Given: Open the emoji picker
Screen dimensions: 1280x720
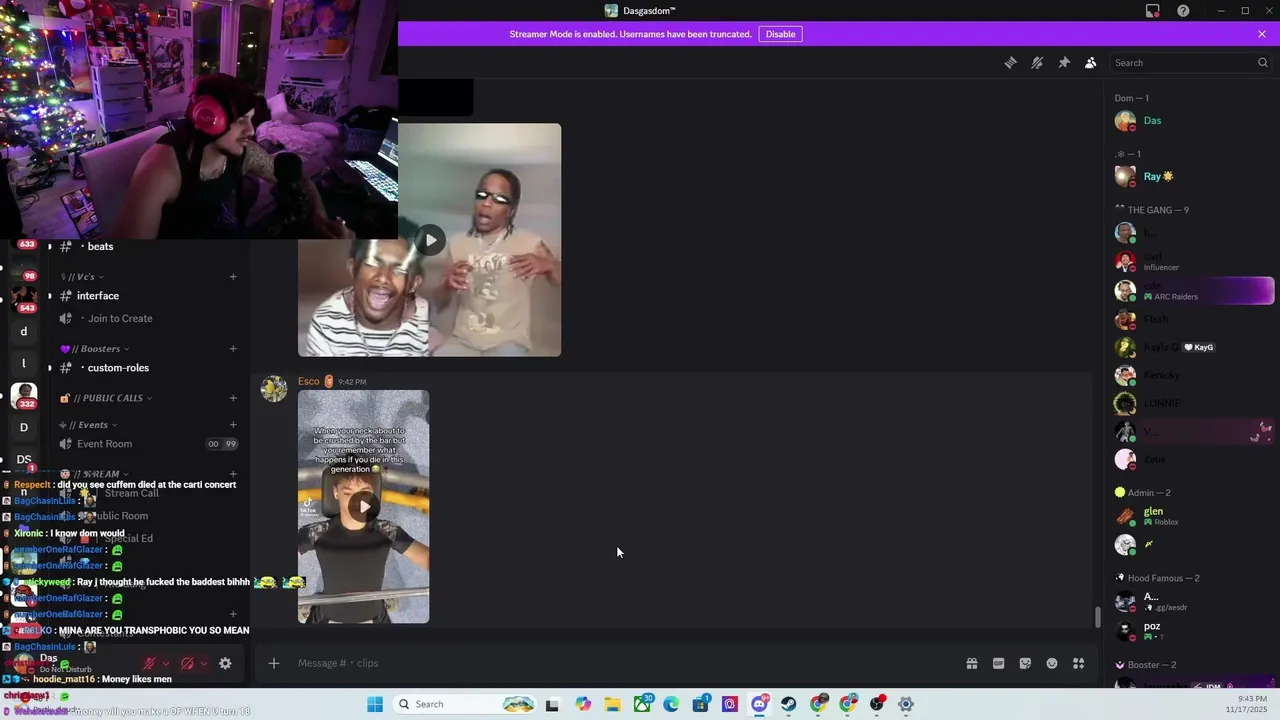Looking at the screenshot, I should click(1052, 663).
